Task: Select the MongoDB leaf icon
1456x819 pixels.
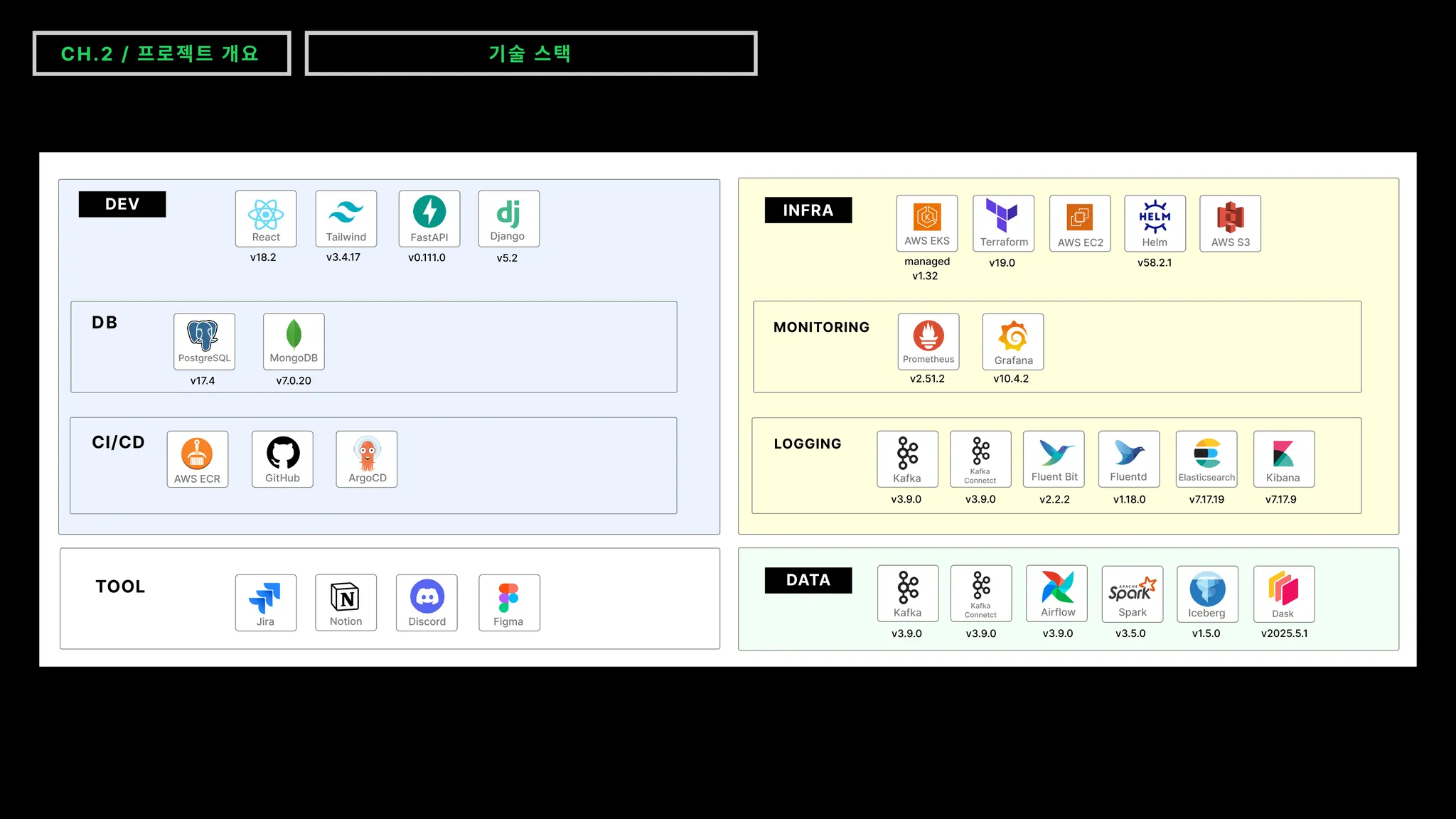Action: click(294, 341)
